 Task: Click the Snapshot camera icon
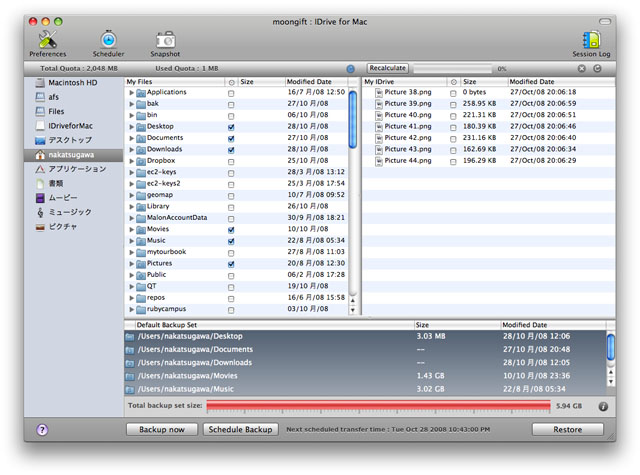point(165,40)
